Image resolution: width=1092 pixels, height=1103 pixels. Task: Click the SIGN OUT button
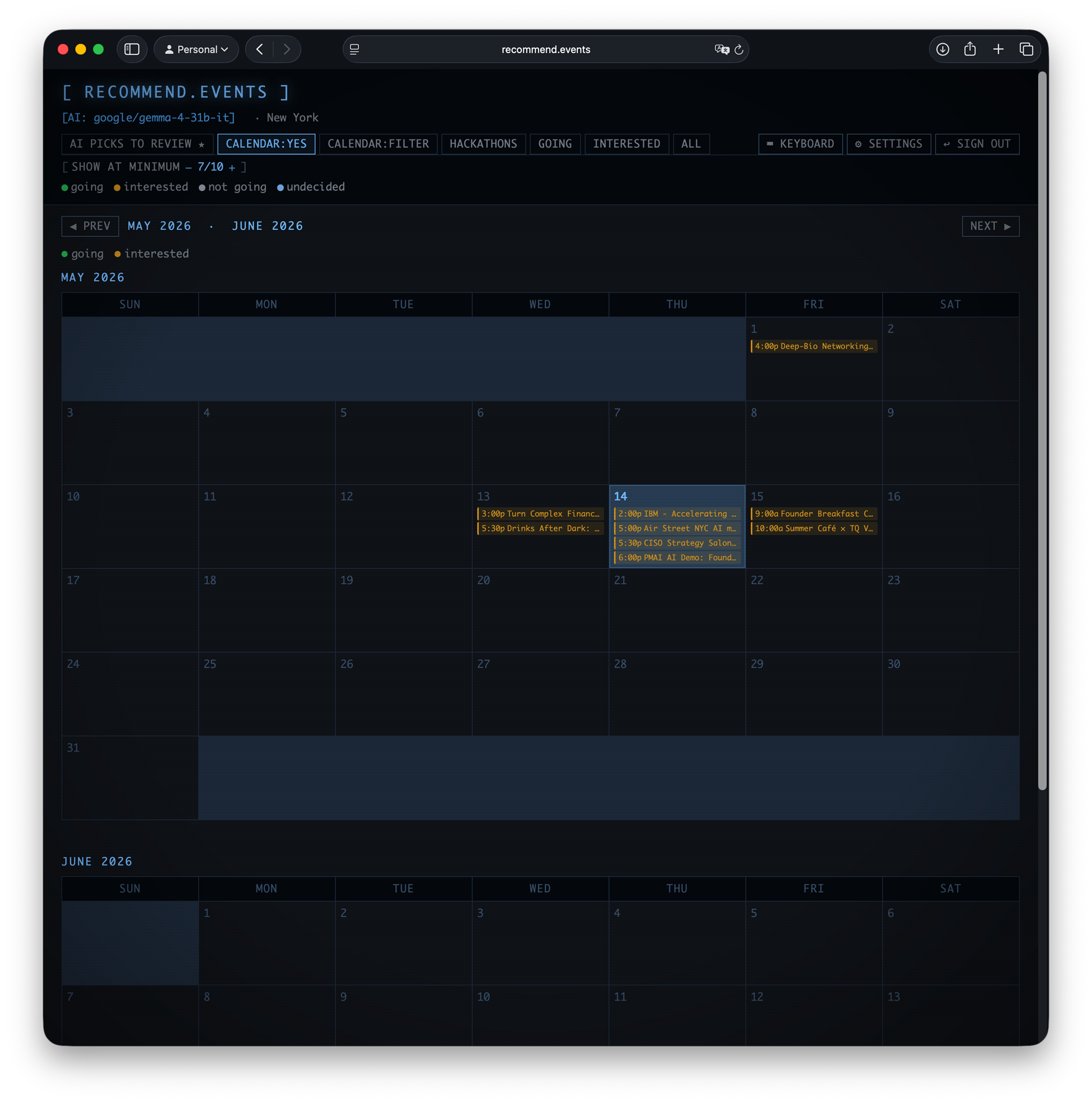[x=977, y=144]
